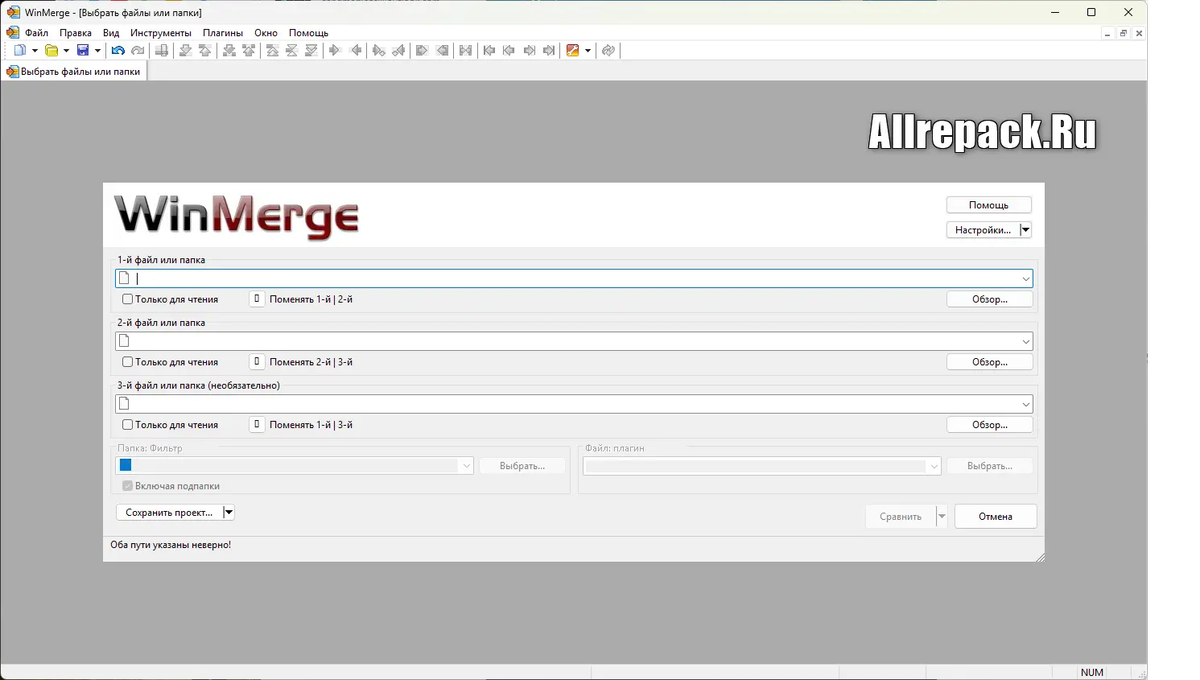Click the All Left merge icon

point(441,50)
